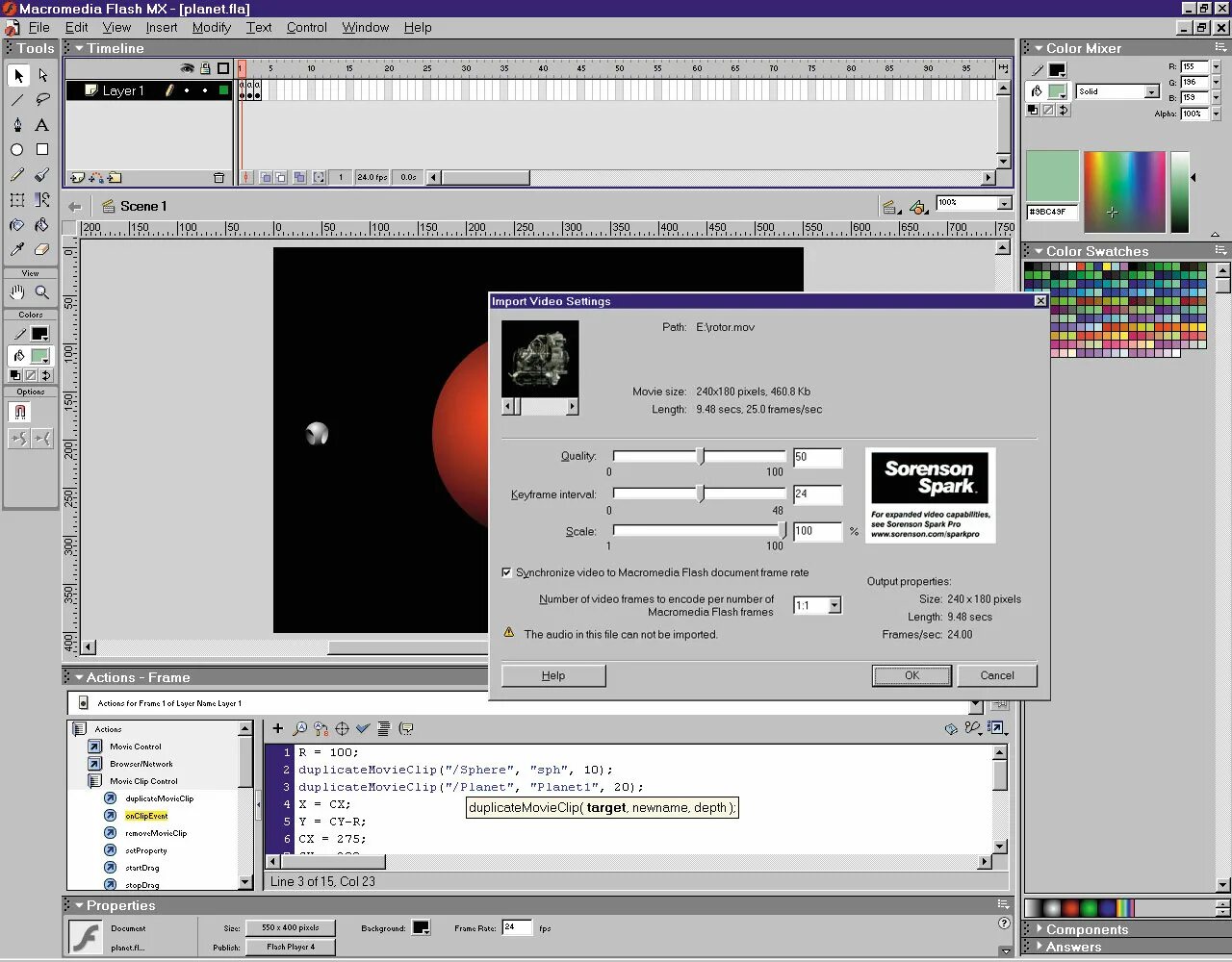
Task: Select the Eraser tool
Action: [x=42, y=250]
